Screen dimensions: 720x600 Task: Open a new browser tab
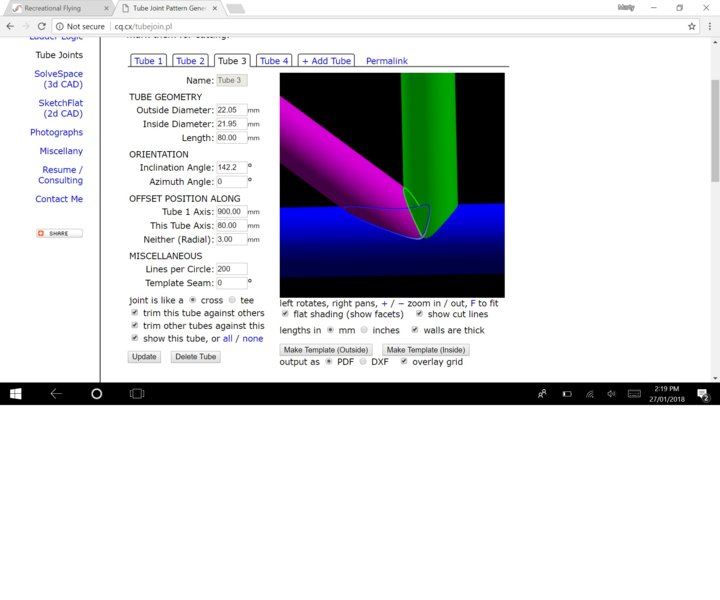point(236,9)
